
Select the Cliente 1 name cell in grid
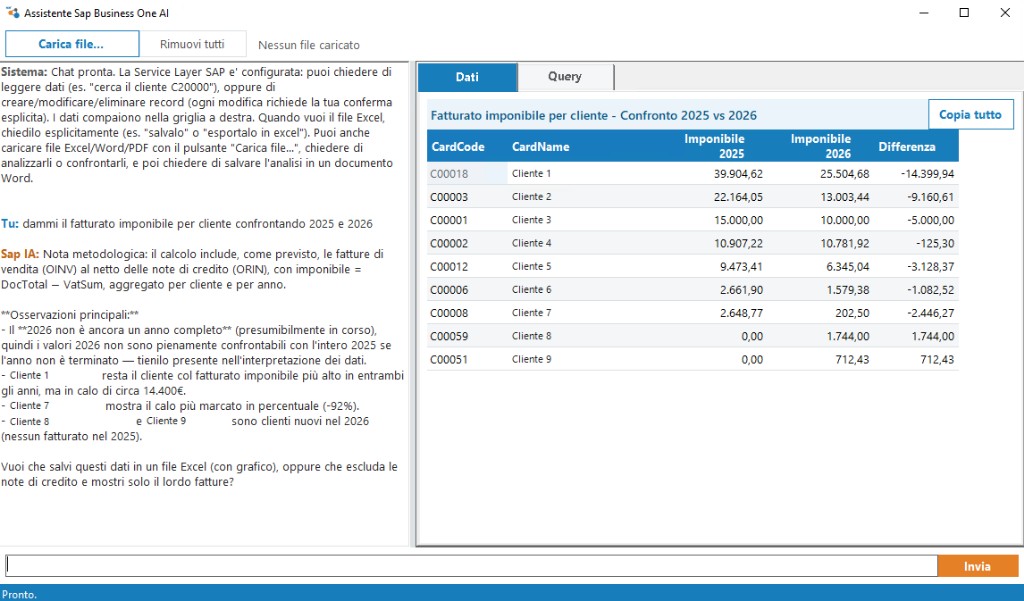(x=584, y=174)
